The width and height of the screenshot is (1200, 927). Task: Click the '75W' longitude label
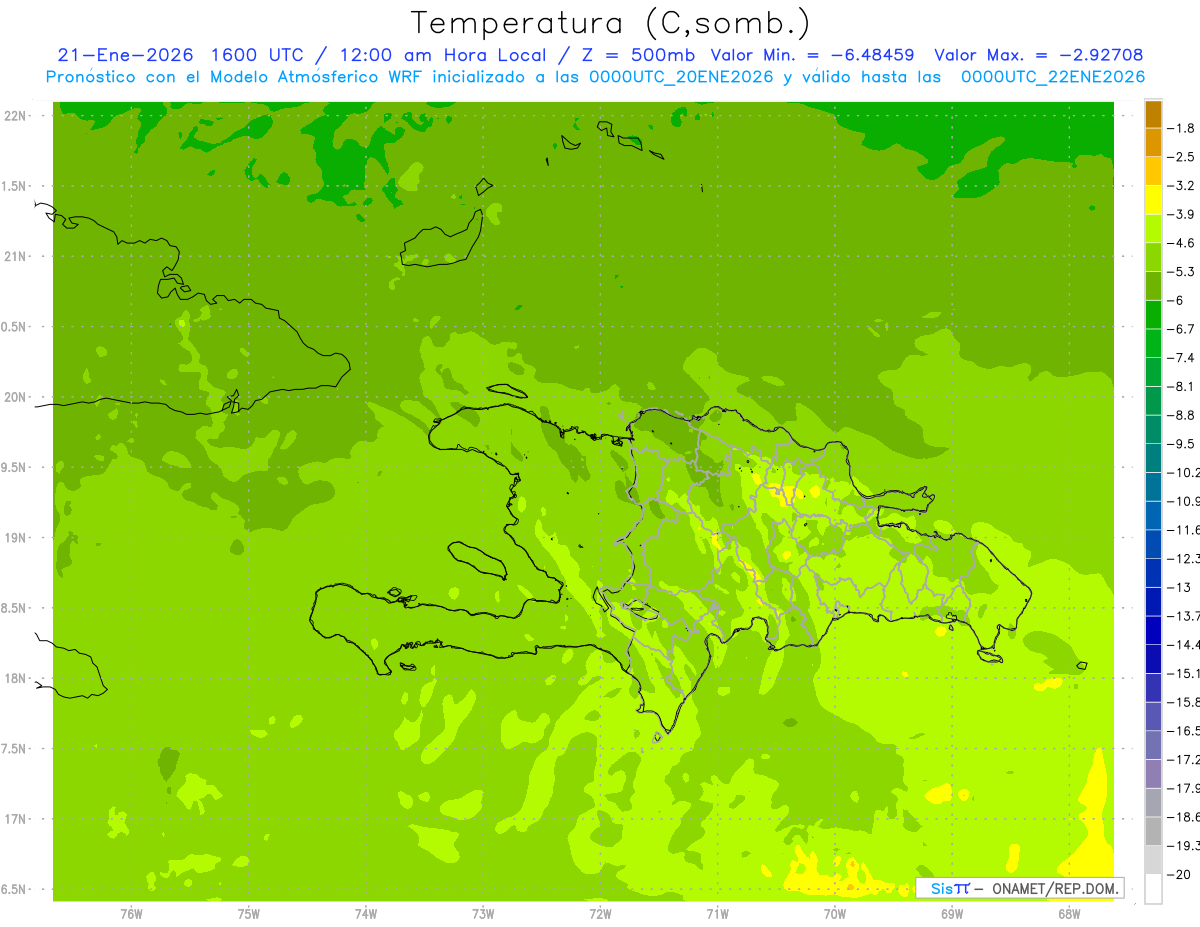(249, 914)
